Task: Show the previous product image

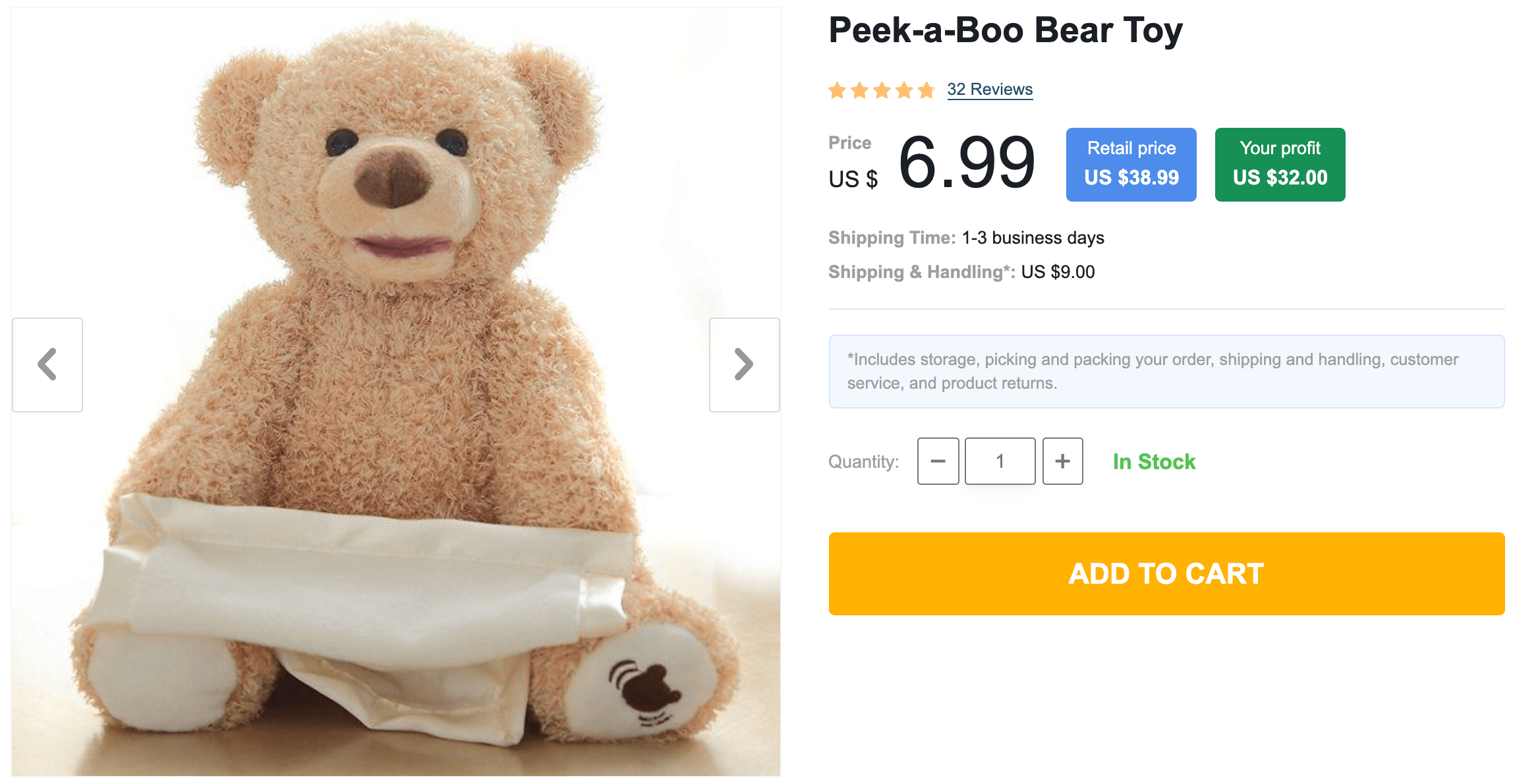Action: pyautogui.click(x=47, y=365)
